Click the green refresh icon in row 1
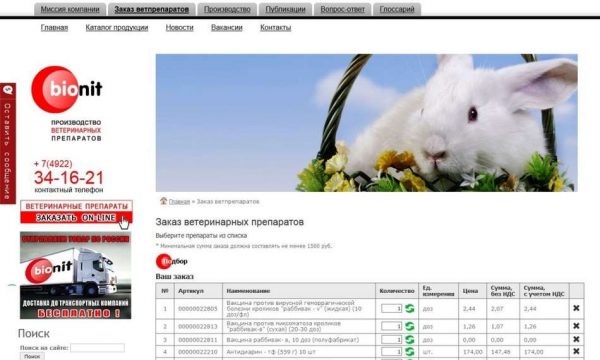The width and height of the screenshot is (600, 360). click(409, 308)
